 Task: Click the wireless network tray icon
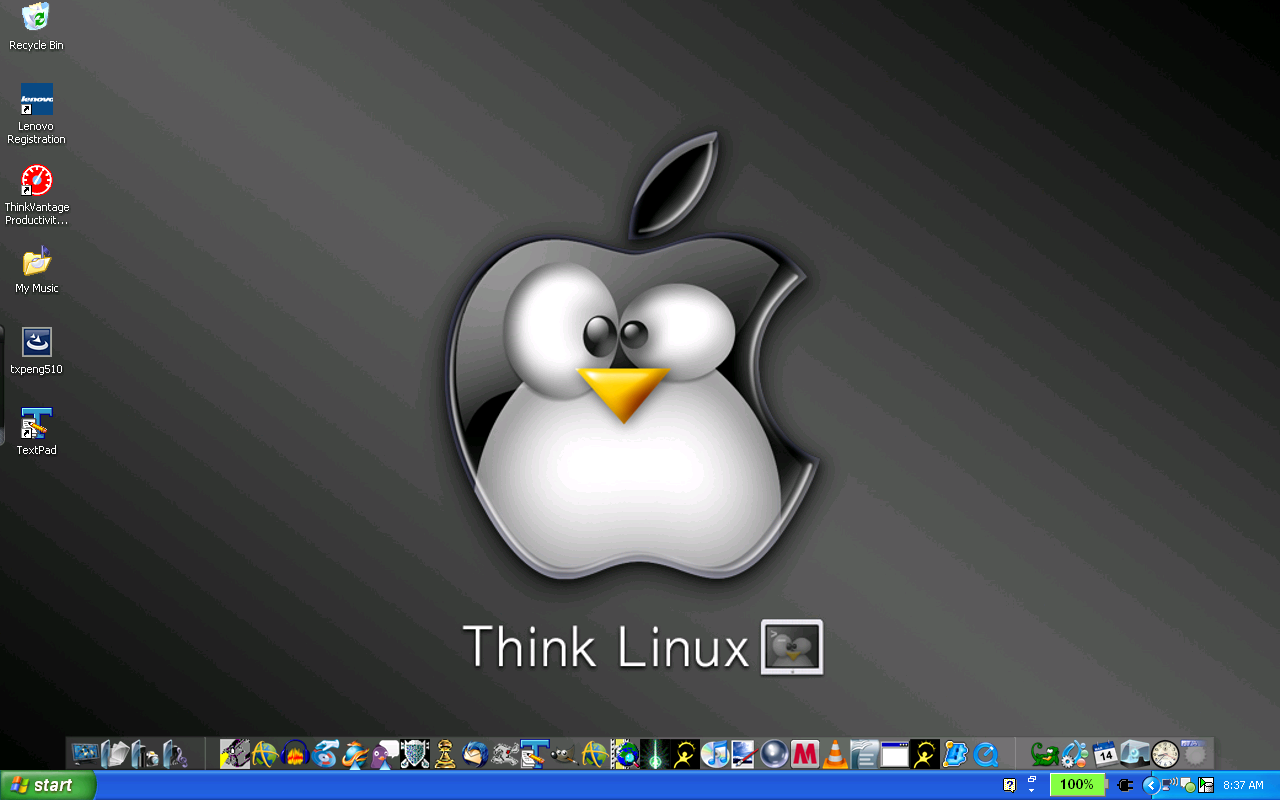pyautogui.click(x=1168, y=785)
